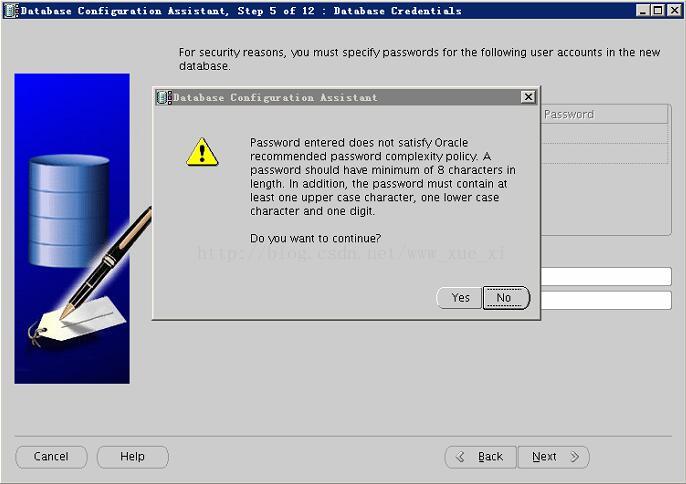Viewport: 686px width, 484px height.
Task: Click the database and pen illustration
Action: (72, 229)
